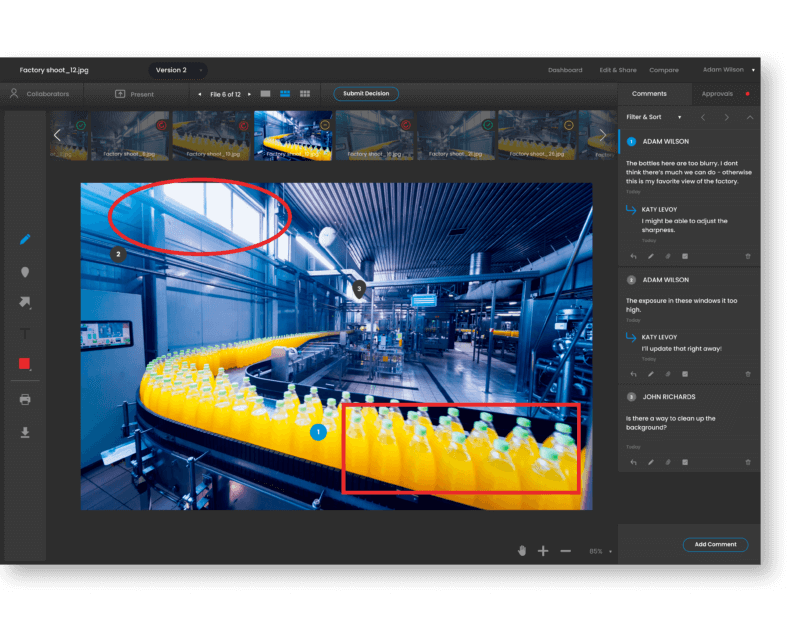Zoom in using the plus icon
The height and width of the screenshot is (622, 800).
(x=543, y=550)
